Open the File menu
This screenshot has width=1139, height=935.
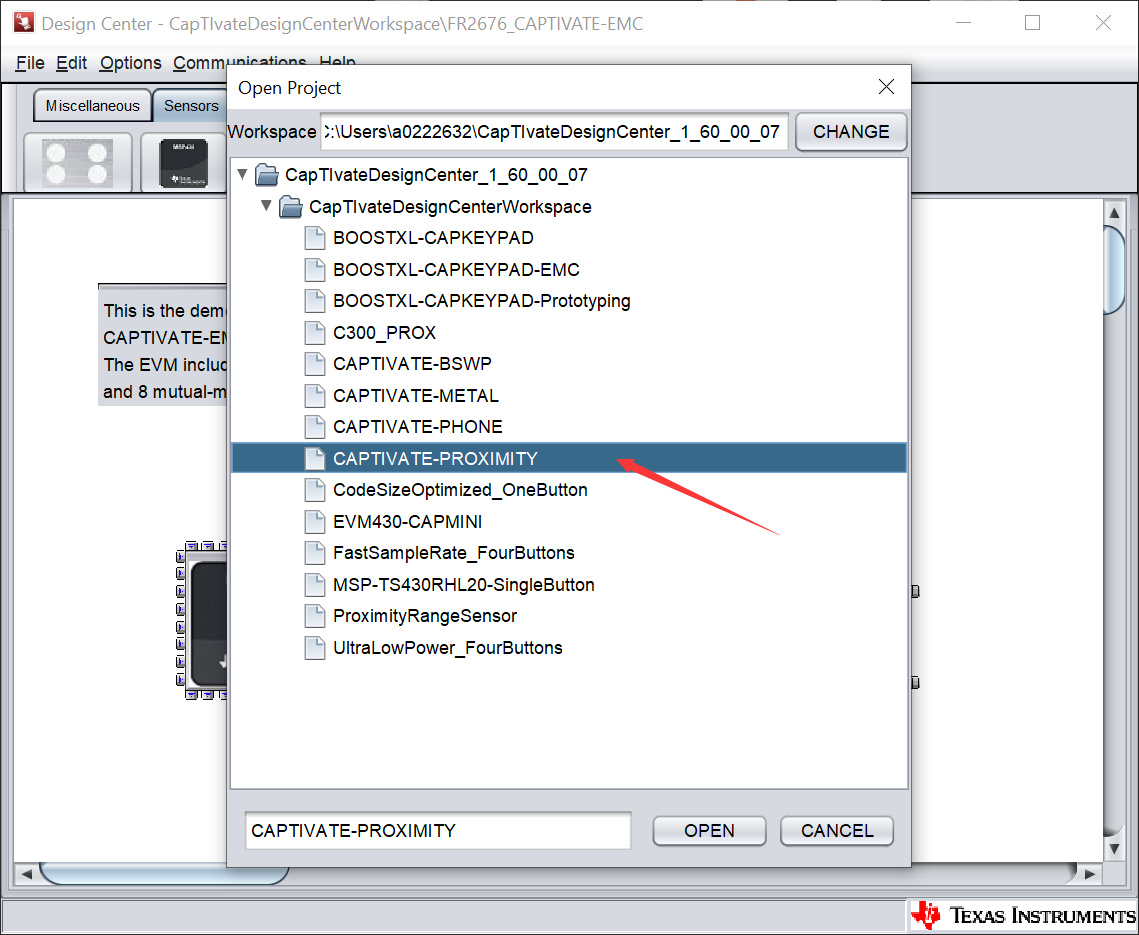30,63
